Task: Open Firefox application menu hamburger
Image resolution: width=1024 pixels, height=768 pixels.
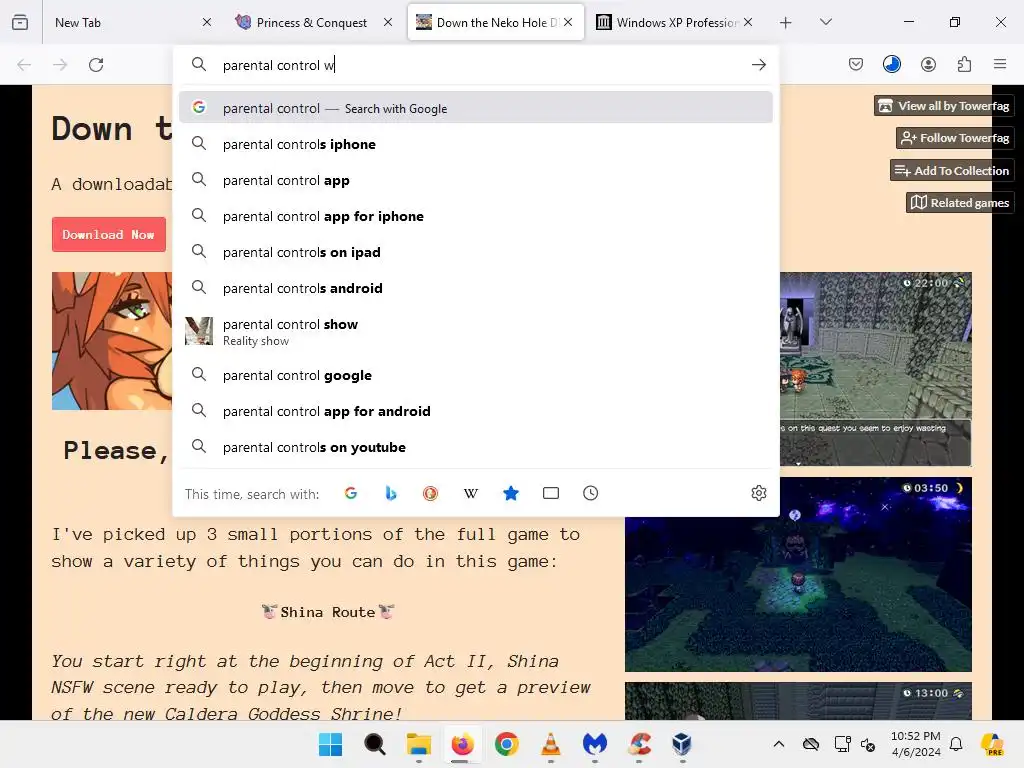Action: tap(1000, 64)
